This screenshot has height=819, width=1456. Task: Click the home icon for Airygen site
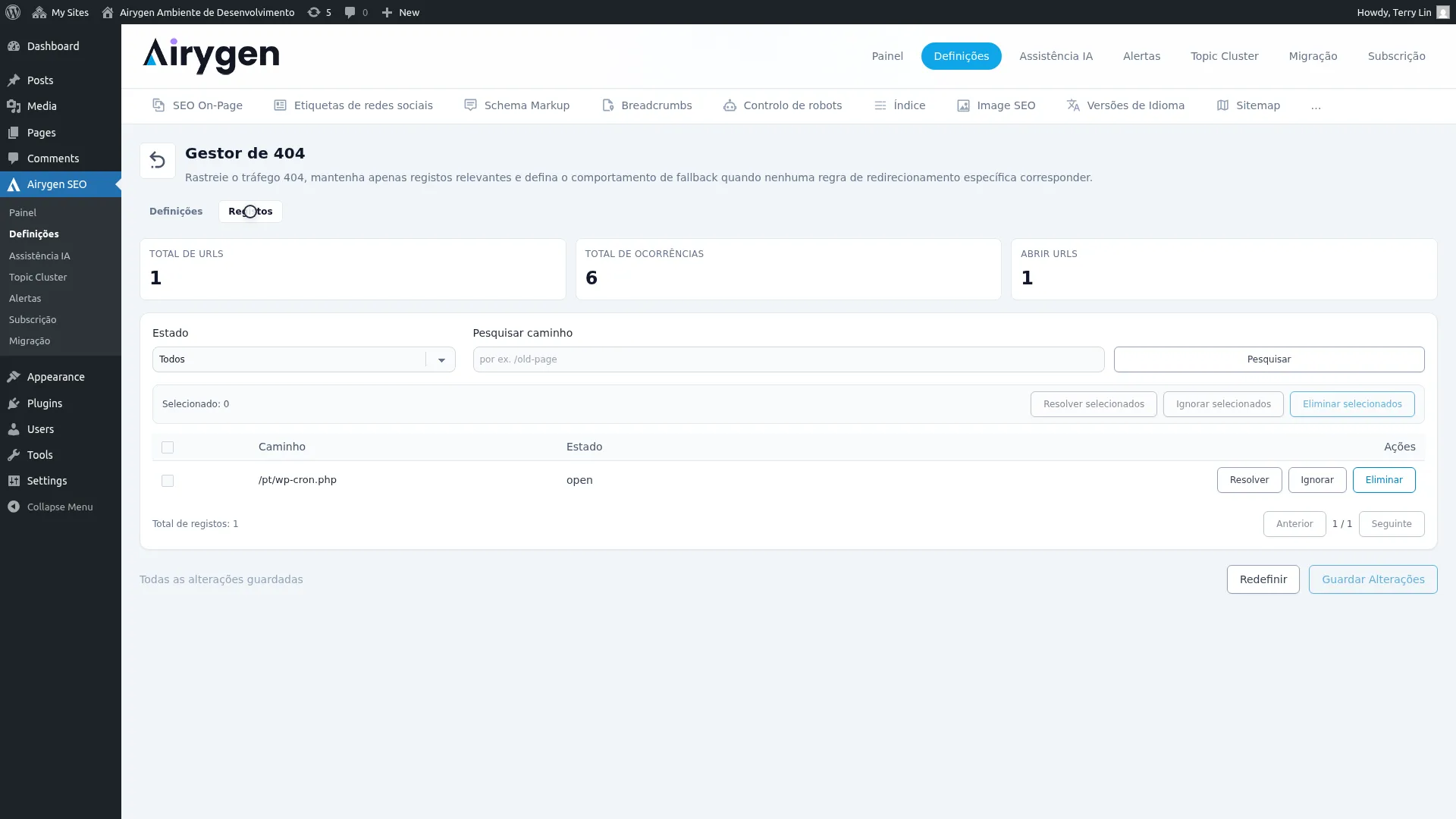click(x=108, y=12)
